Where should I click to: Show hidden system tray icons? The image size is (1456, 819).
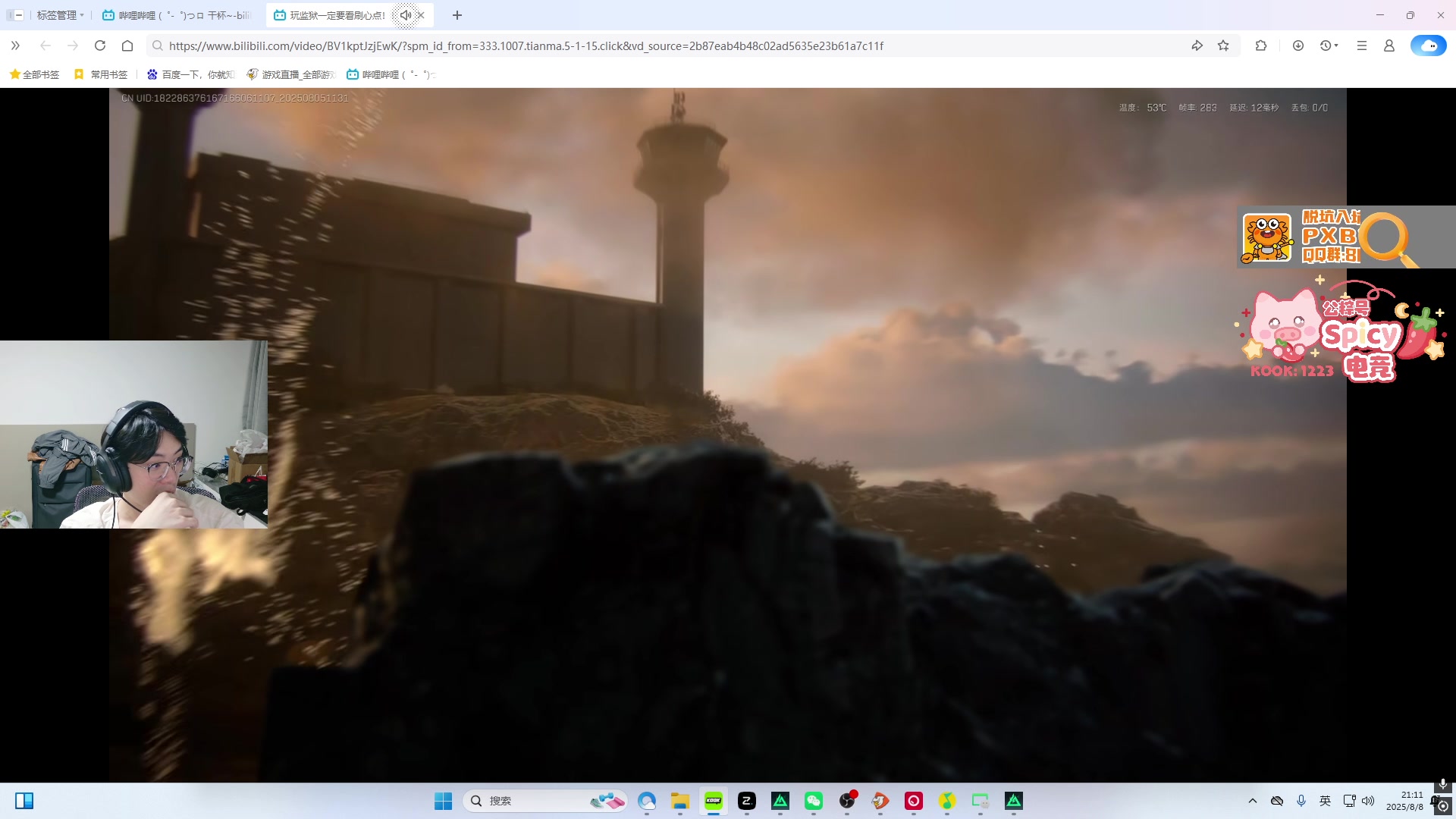coord(1253,801)
